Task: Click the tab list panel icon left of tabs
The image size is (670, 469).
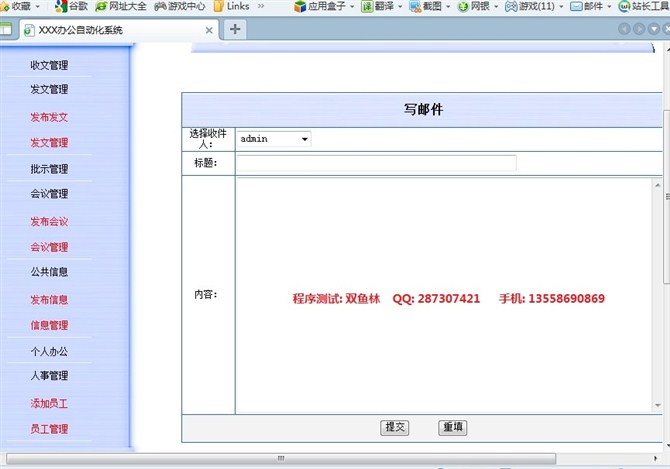Action: point(6,29)
